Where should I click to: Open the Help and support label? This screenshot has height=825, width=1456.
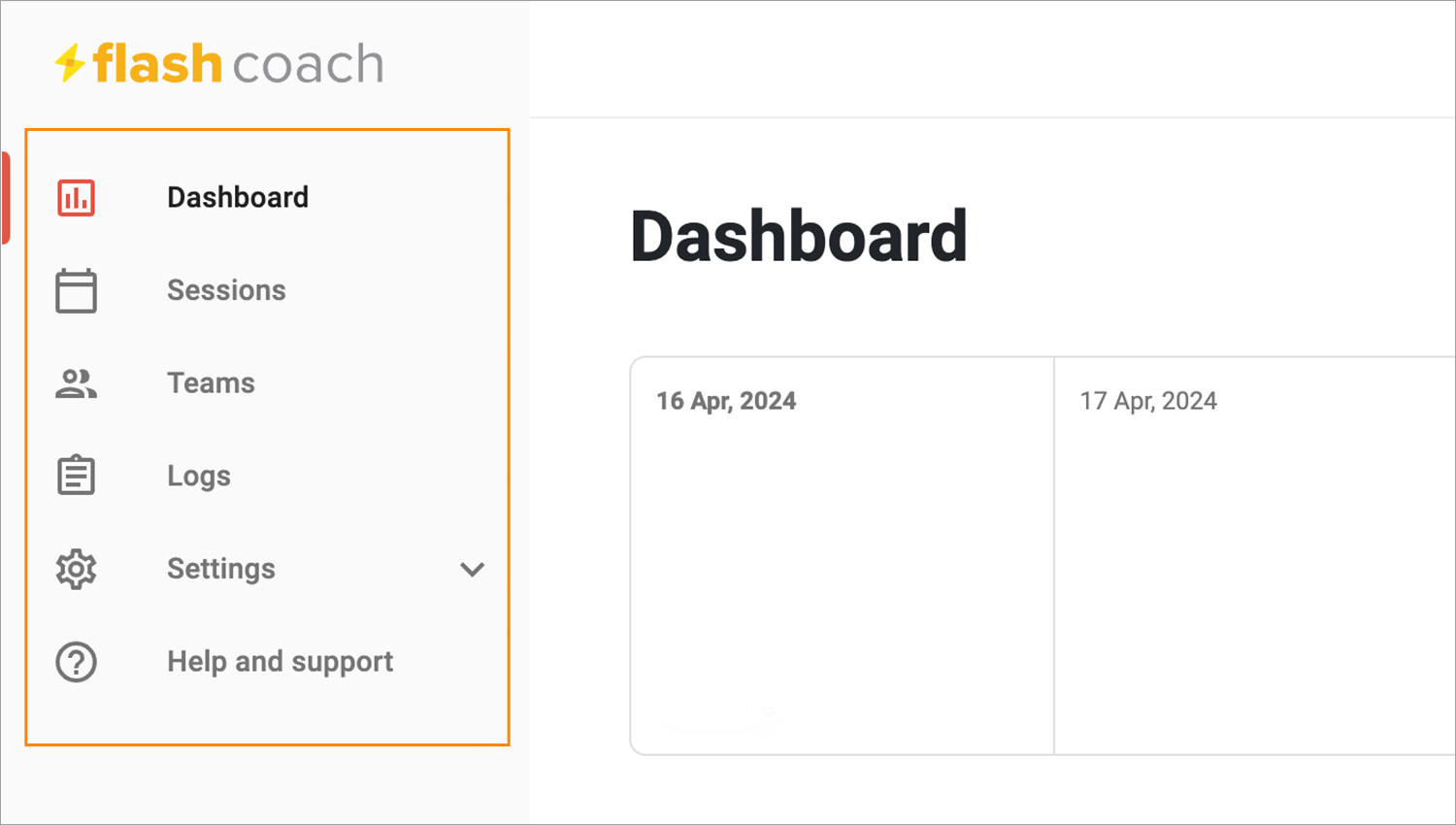coord(280,662)
